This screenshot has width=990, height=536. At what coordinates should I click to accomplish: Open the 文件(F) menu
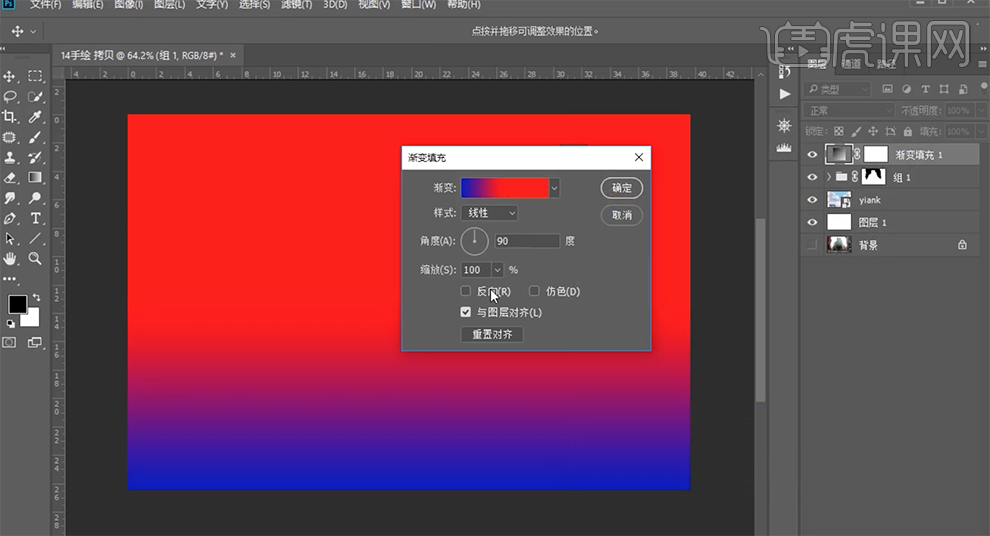[45, 4]
